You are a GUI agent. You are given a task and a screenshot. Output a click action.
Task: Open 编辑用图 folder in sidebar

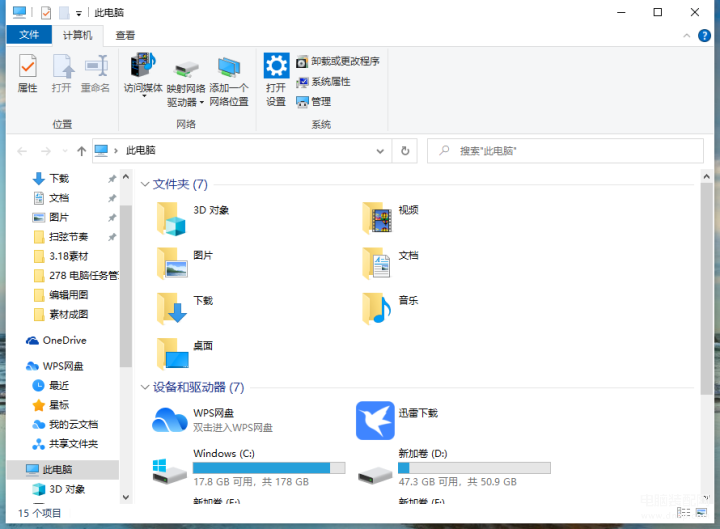pyautogui.click(x=68, y=295)
